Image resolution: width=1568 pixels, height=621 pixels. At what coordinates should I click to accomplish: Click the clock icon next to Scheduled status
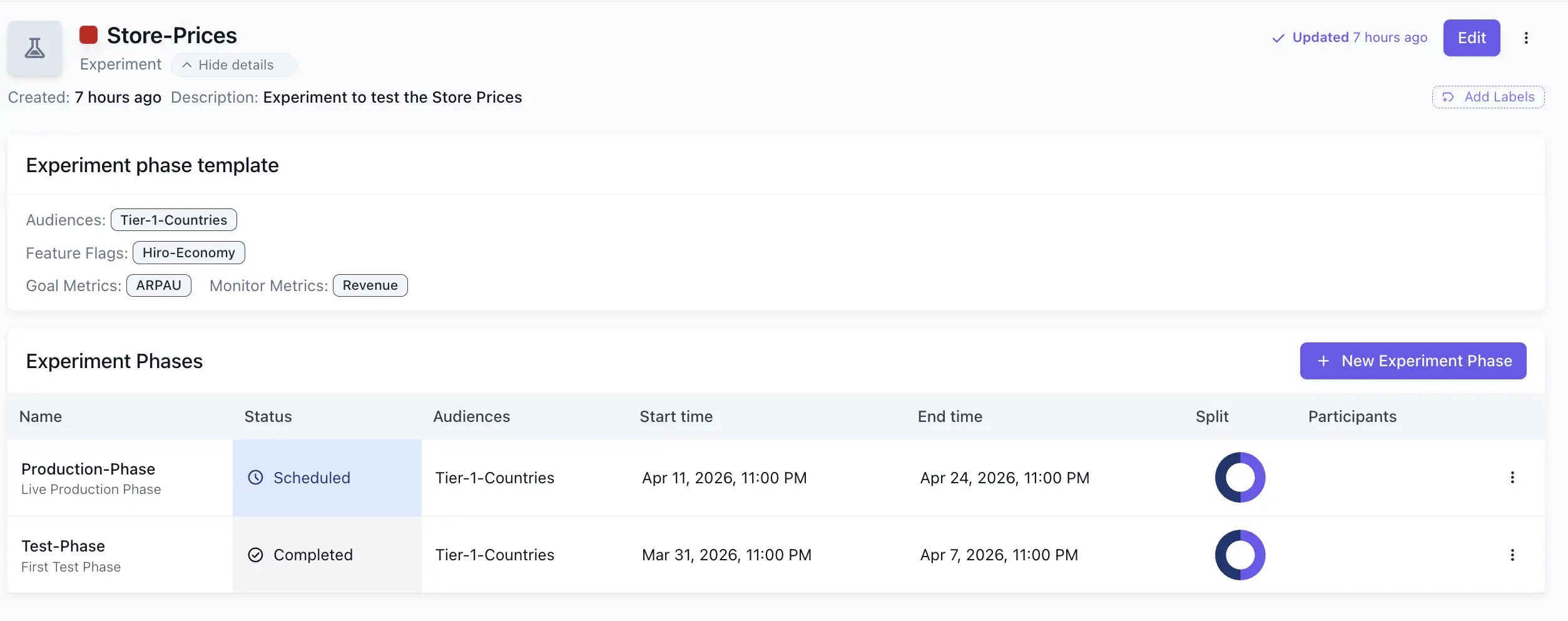tap(255, 477)
